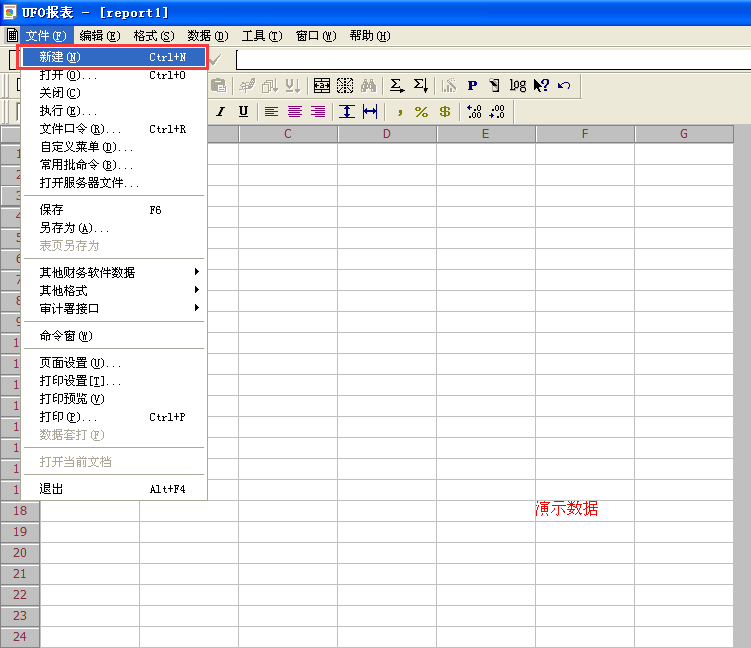Apply right text alignment
Viewport: 751px width, 648px height.
coord(318,112)
